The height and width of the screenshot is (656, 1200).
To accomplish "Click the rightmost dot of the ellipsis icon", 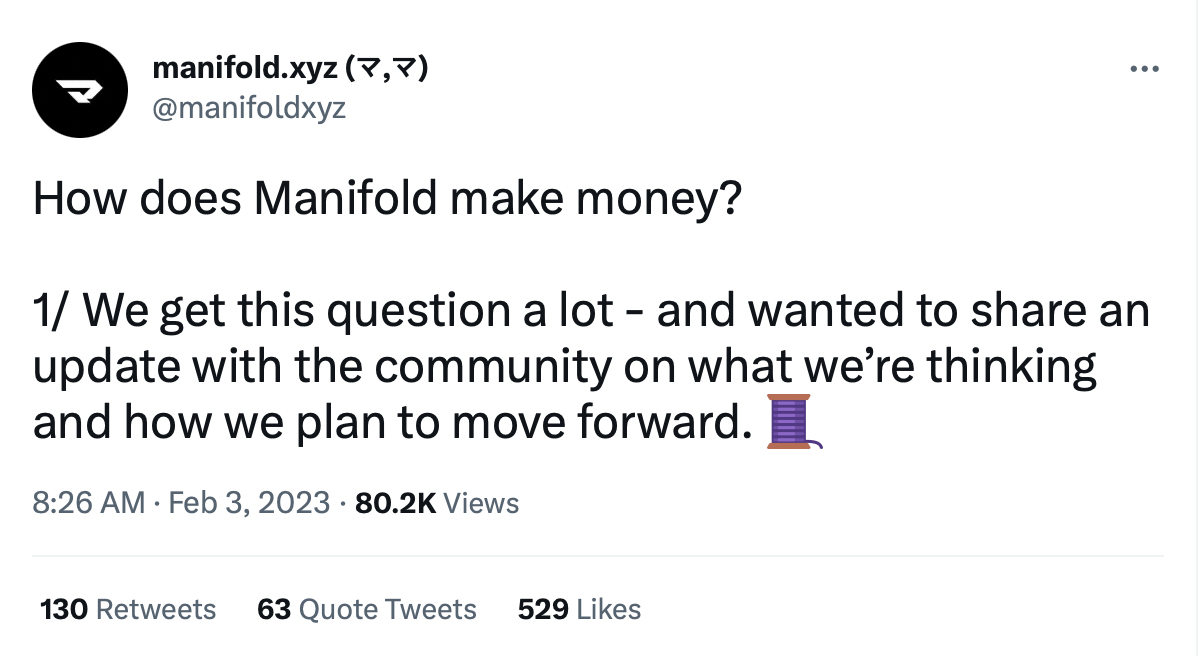I will 1156,68.
